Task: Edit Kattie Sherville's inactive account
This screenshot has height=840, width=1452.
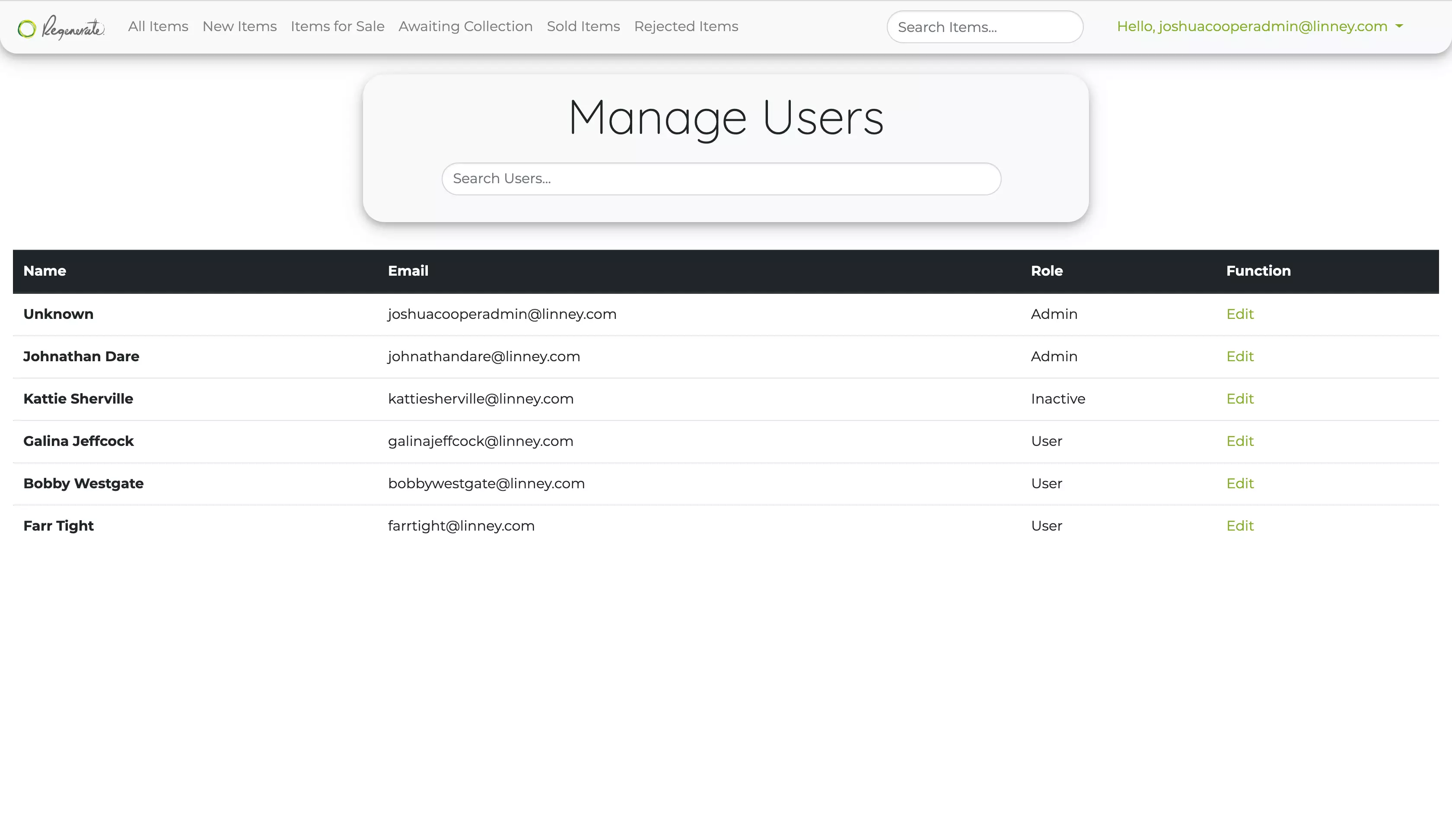Action: 1241,399
